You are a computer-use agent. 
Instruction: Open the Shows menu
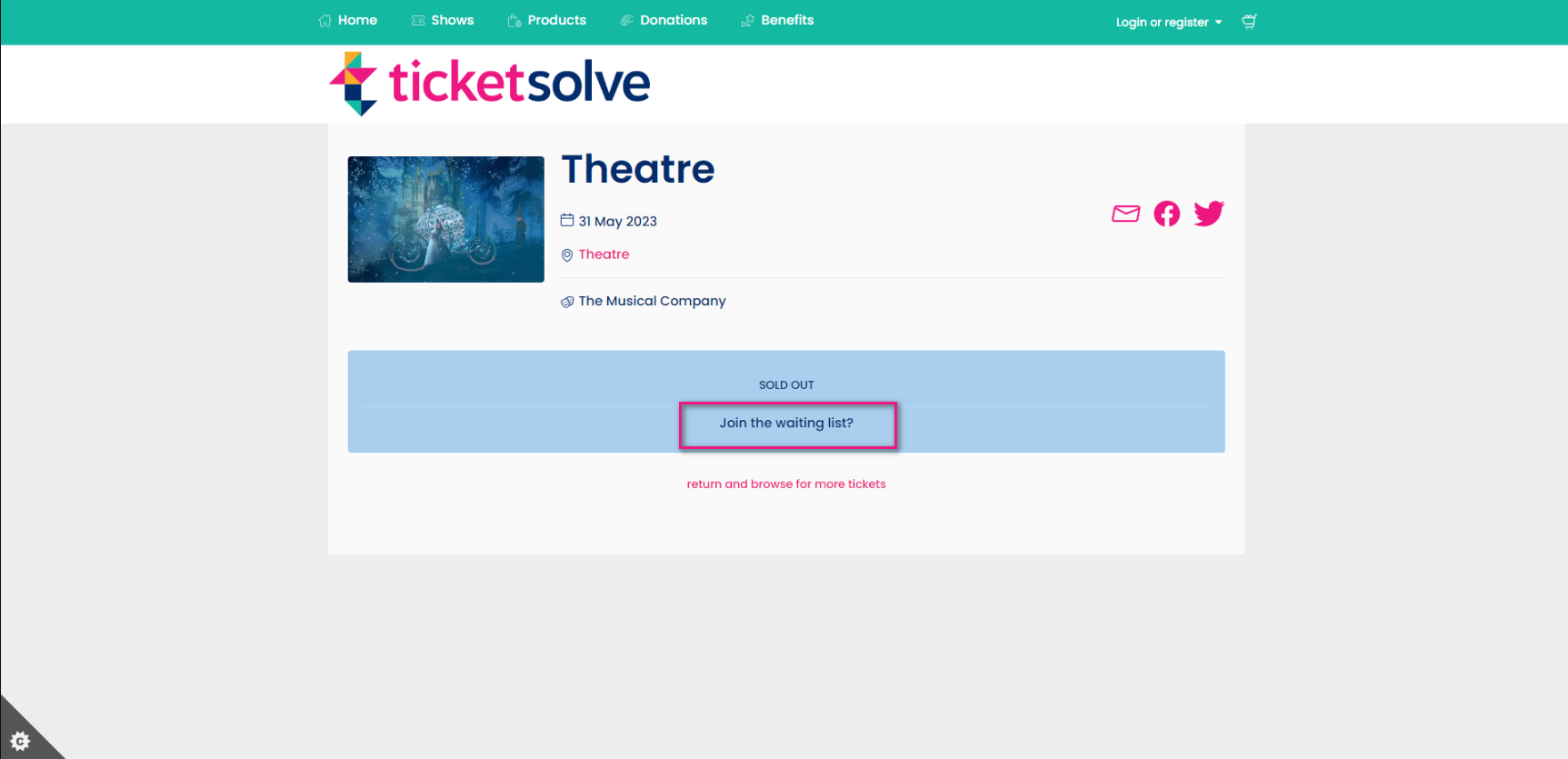452,19
